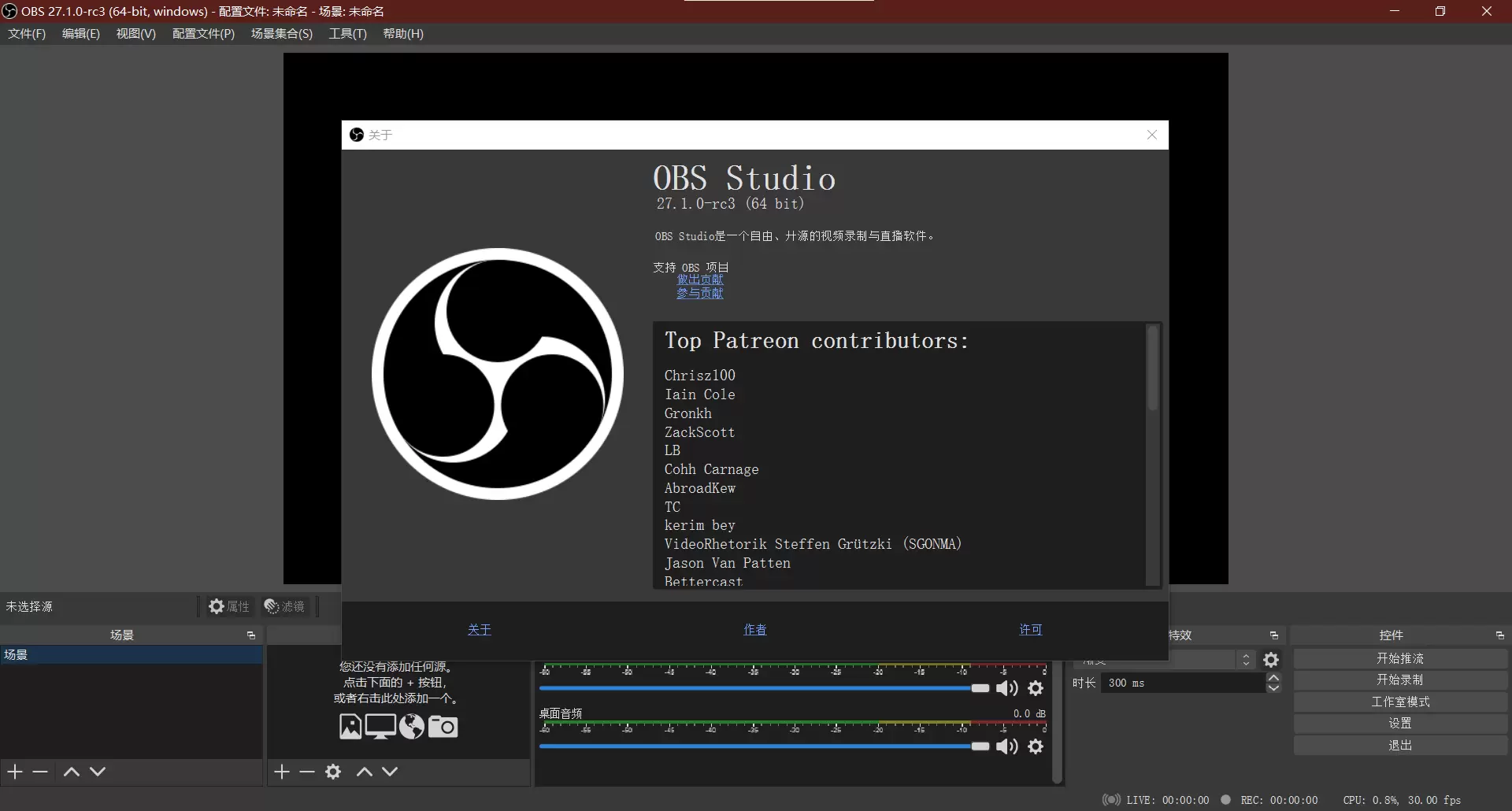The height and width of the screenshot is (811, 1512).
Task: Float the 控件 dock using its popout icon
Action: tap(1500, 635)
